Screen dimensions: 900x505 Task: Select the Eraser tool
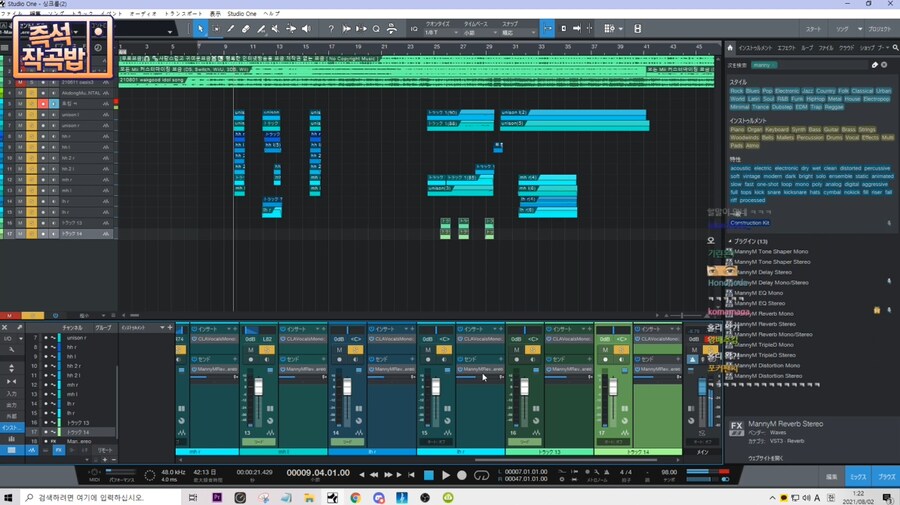click(246, 28)
